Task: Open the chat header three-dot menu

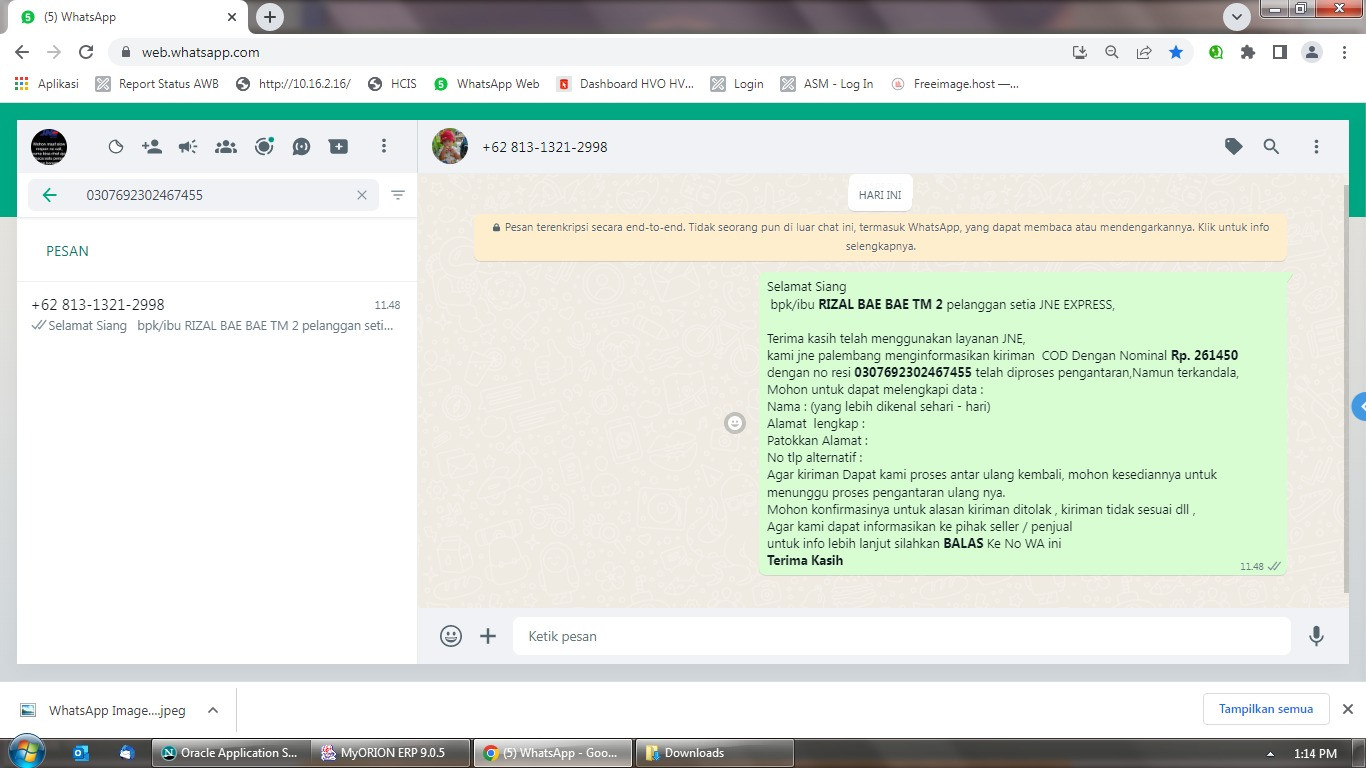Action: (1316, 147)
